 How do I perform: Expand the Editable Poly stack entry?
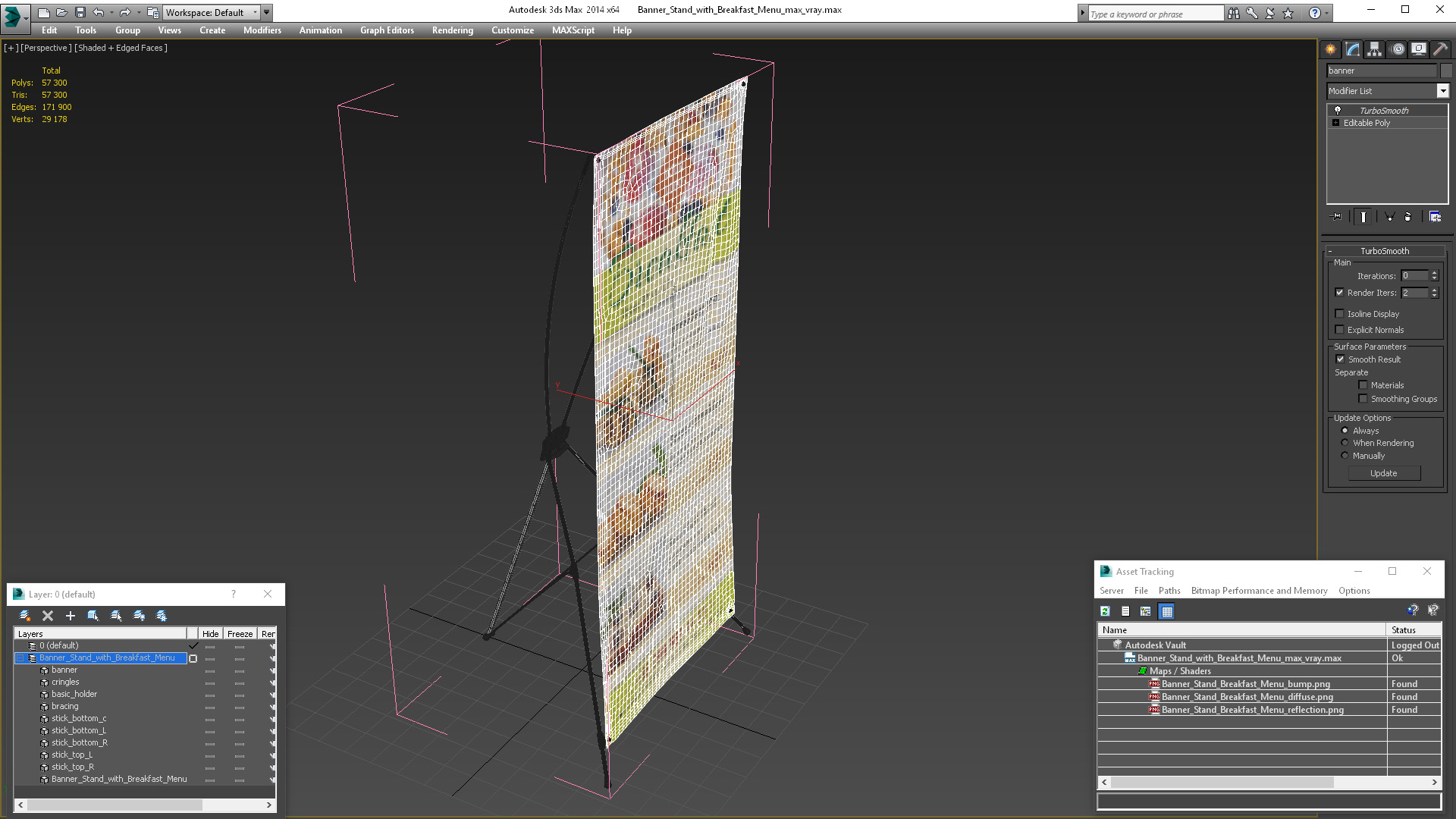pyautogui.click(x=1335, y=123)
